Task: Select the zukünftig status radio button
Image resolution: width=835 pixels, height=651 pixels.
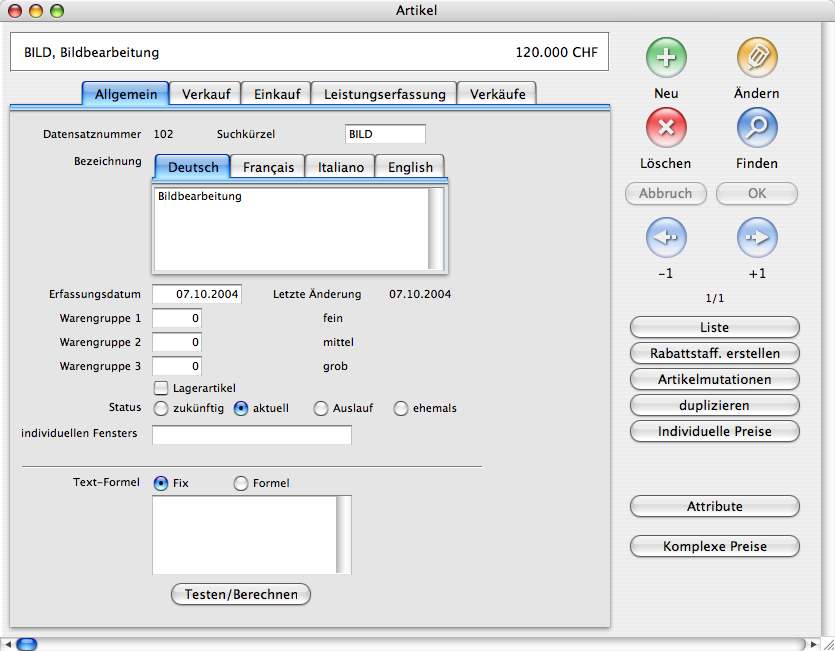Action: pyautogui.click(x=161, y=408)
